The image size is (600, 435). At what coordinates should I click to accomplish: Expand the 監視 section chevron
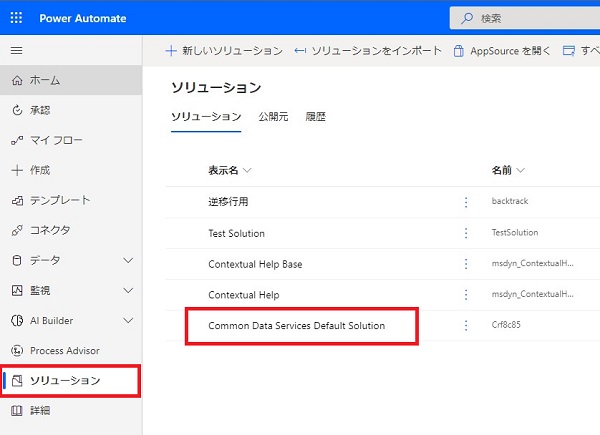tap(129, 290)
